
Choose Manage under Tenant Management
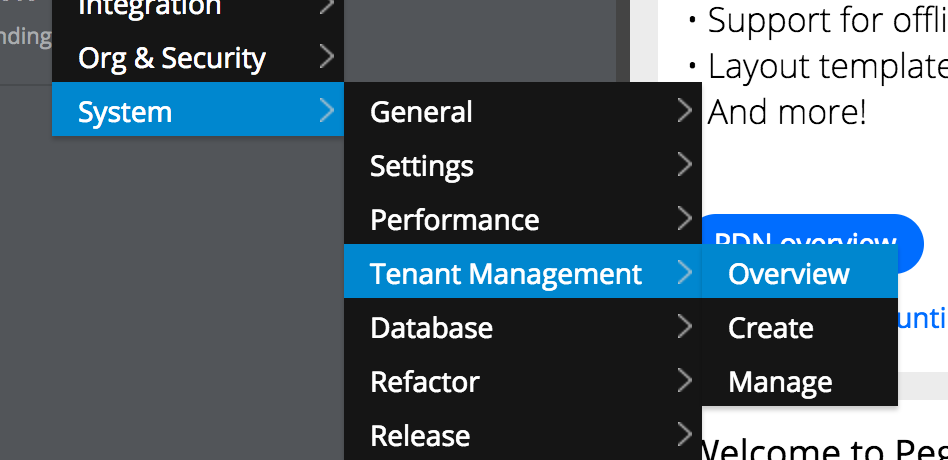(x=799, y=378)
